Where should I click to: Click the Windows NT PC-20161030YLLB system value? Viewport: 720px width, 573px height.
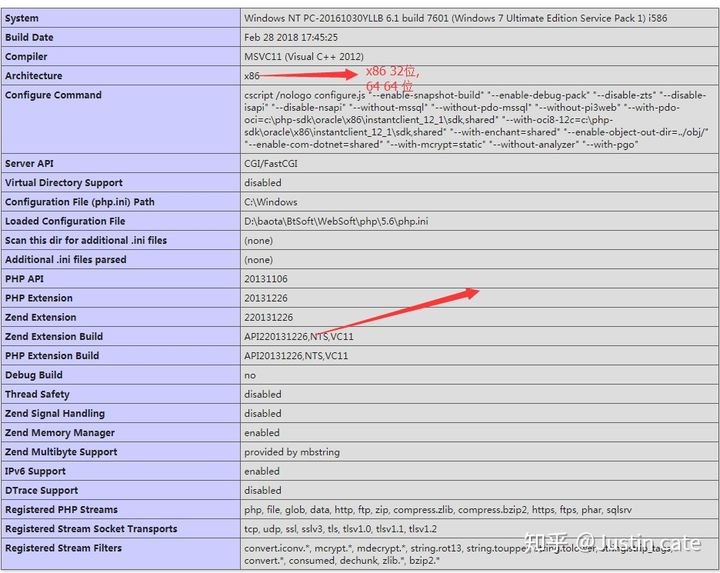(456, 18)
